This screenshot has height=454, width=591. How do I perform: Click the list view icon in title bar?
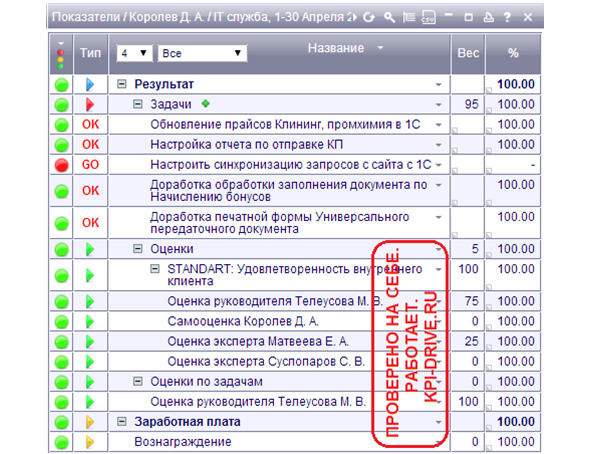click(409, 17)
